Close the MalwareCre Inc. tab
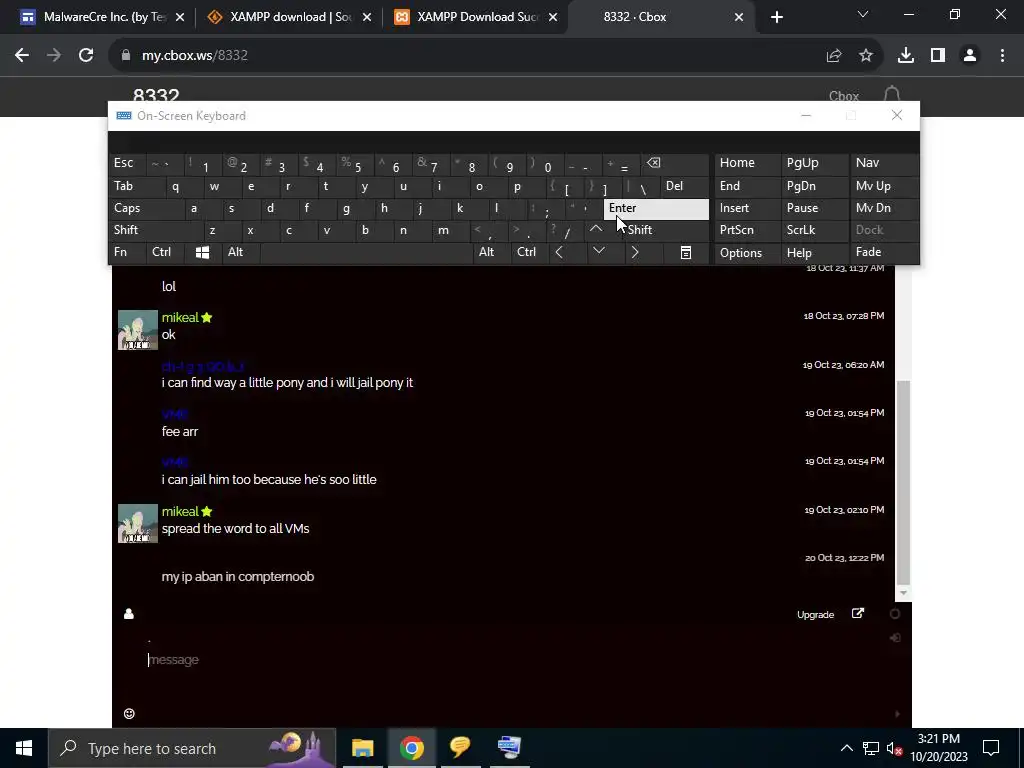 point(180,17)
